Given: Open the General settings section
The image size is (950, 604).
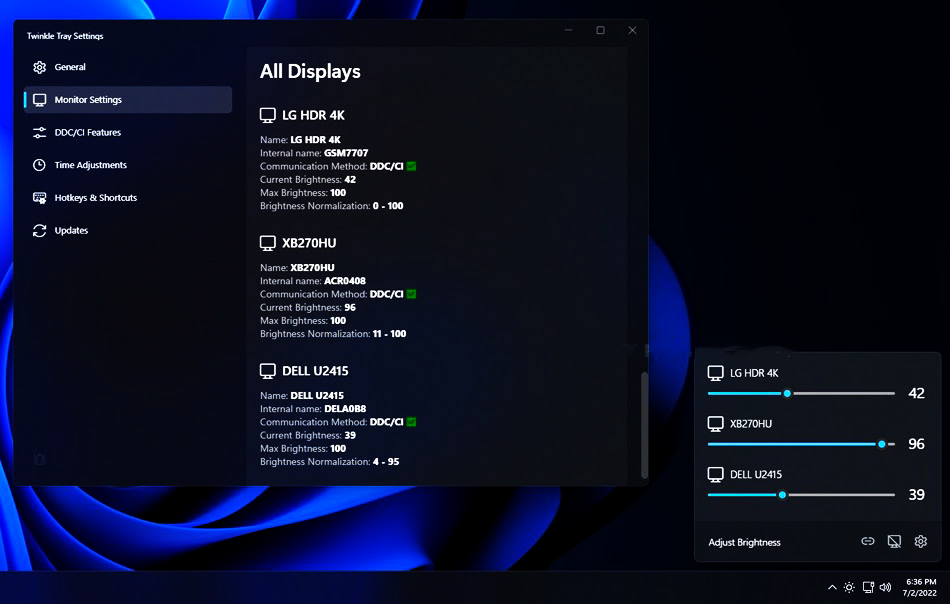Looking at the screenshot, I should pos(128,67).
